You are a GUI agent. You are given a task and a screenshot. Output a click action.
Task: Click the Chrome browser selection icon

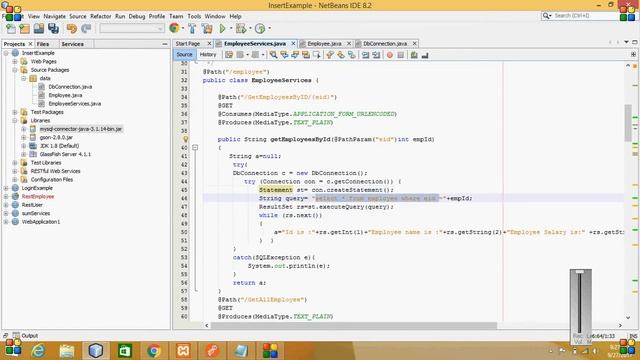[x=174, y=28]
